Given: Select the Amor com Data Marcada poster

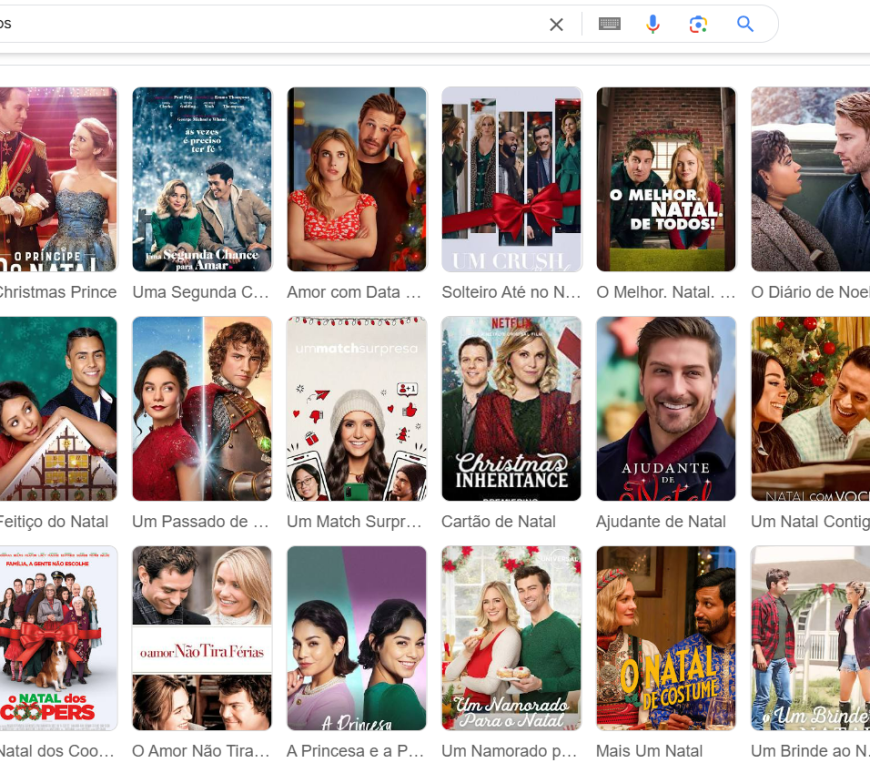Looking at the screenshot, I should (x=357, y=179).
